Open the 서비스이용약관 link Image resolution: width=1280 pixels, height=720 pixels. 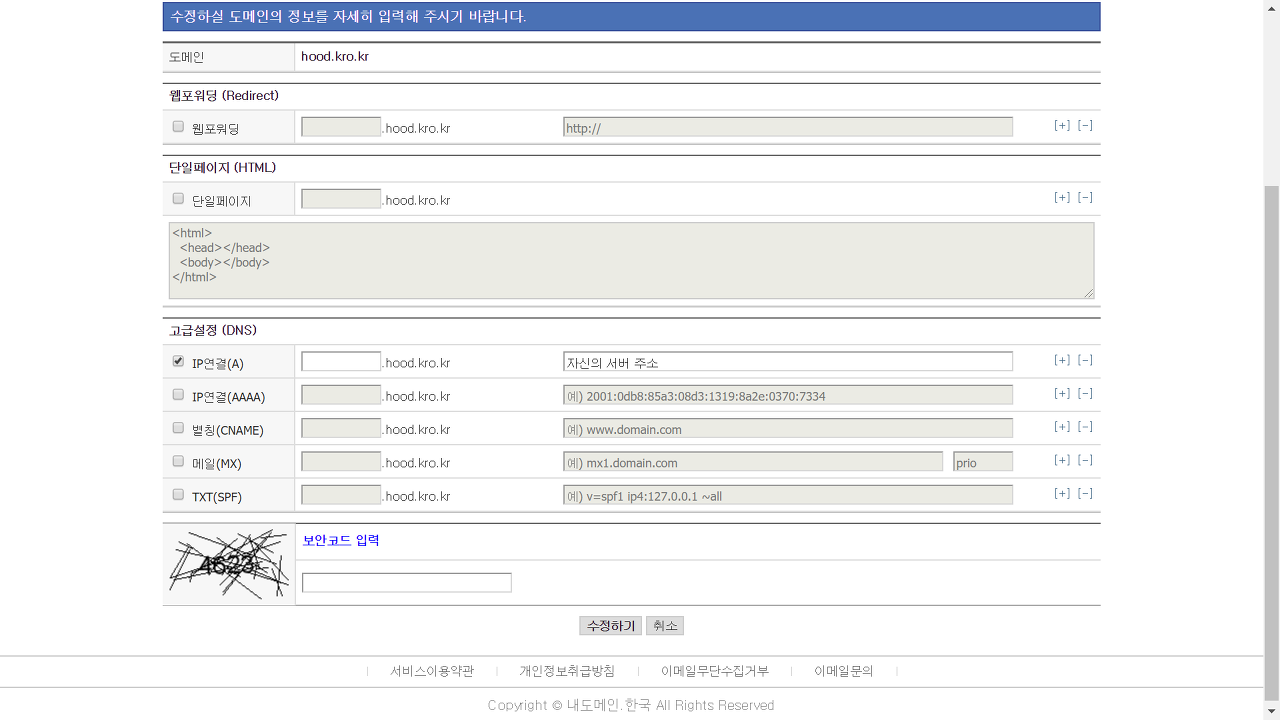point(432,671)
